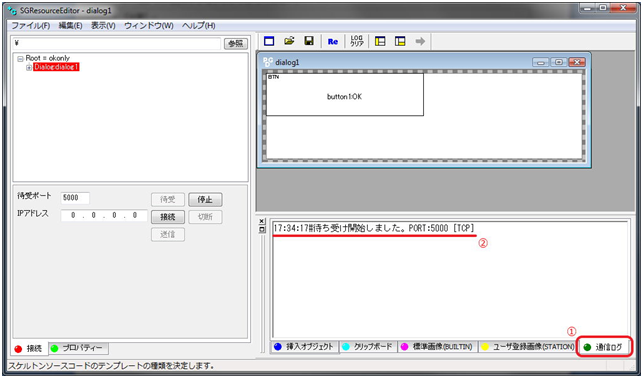Toggle the left pane layout icon
This screenshot has height=378, width=643.
coord(380,41)
